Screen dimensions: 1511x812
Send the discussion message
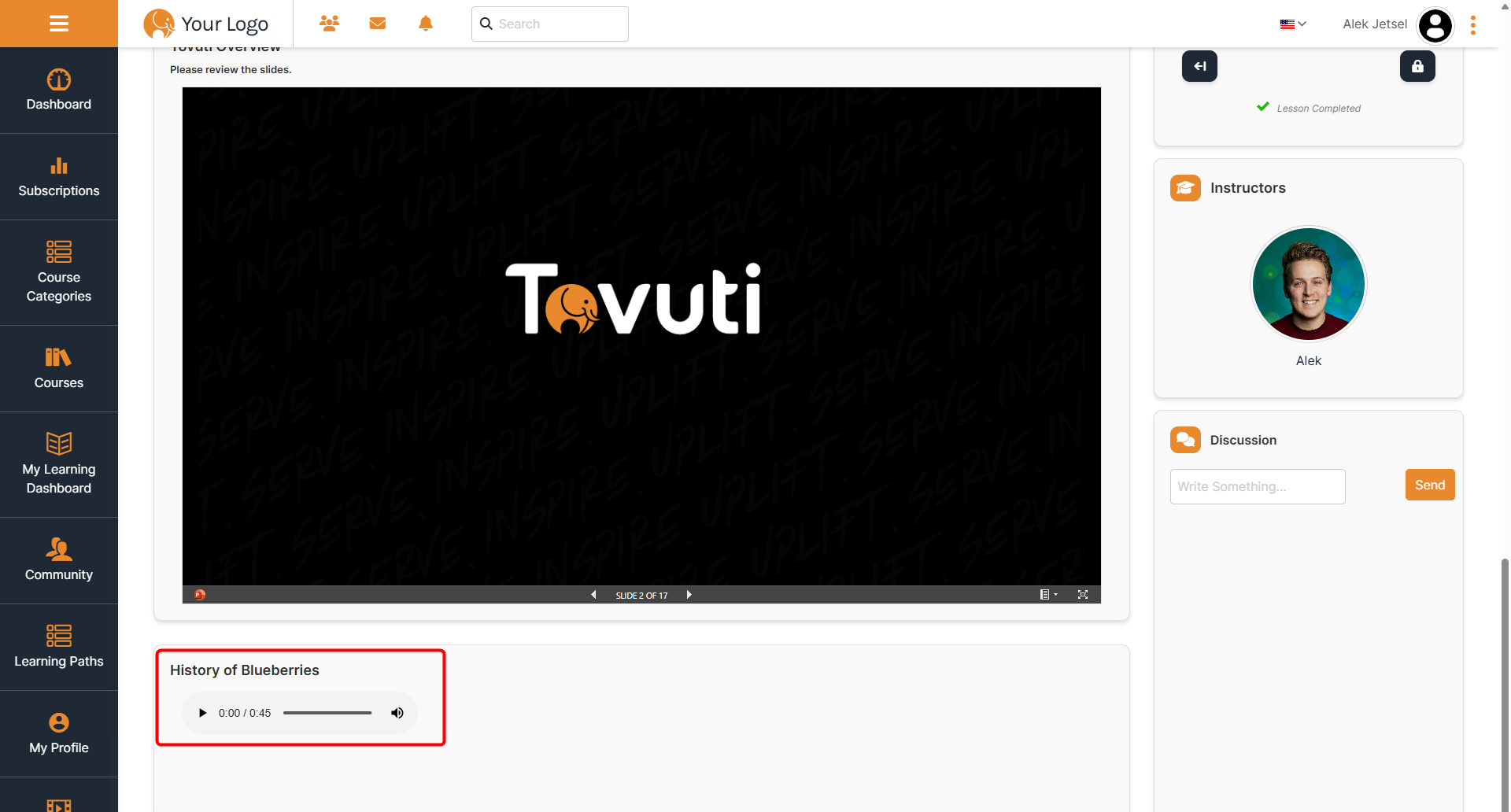click(1430, 485)
